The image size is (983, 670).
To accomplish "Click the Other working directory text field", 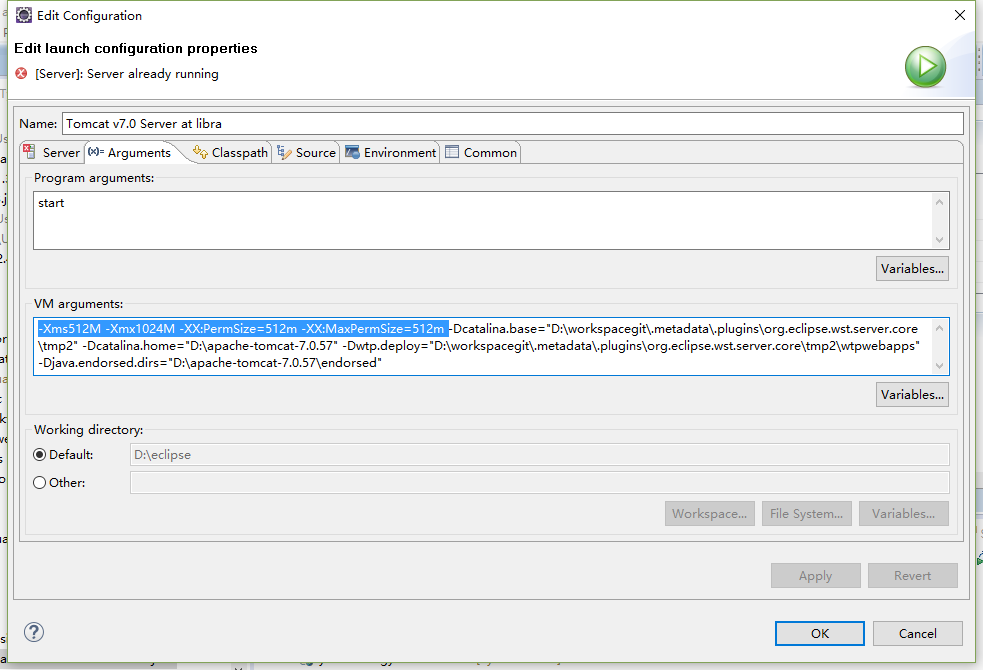I will pyautogui.click(x=540, y=483).
